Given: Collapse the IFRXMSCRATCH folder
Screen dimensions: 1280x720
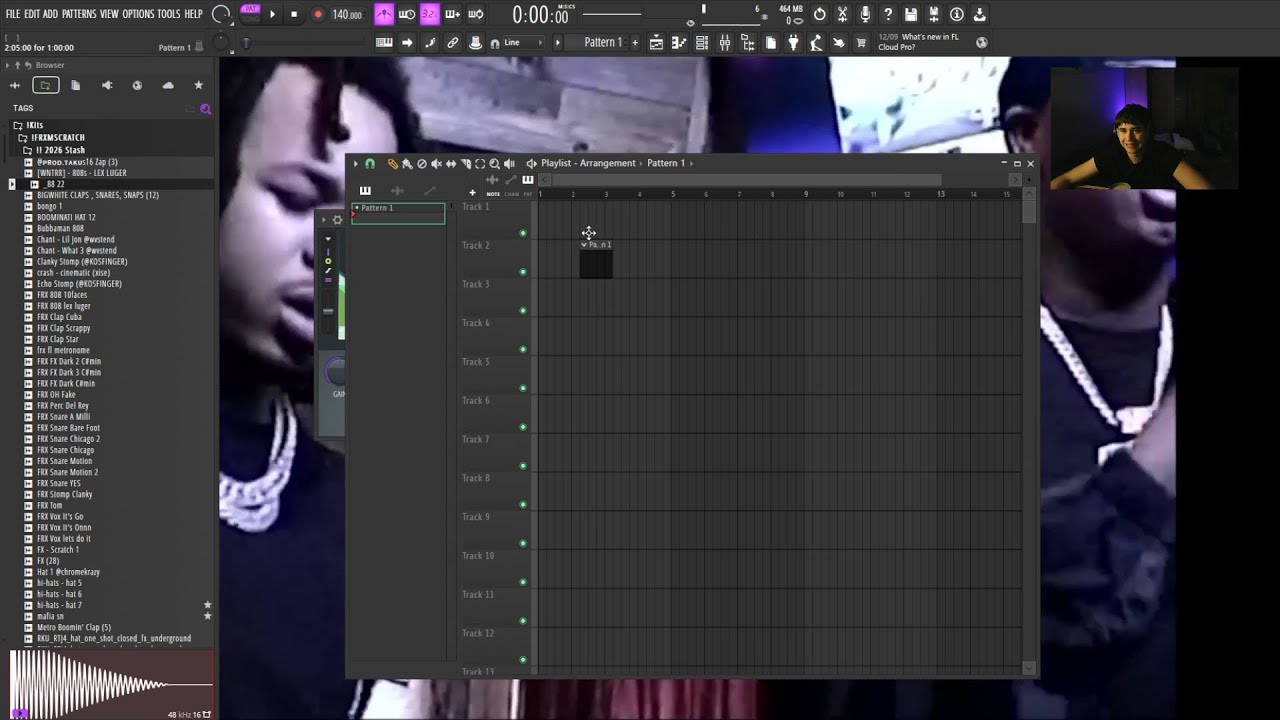Looking at the screenshot, I should point(57,137).
